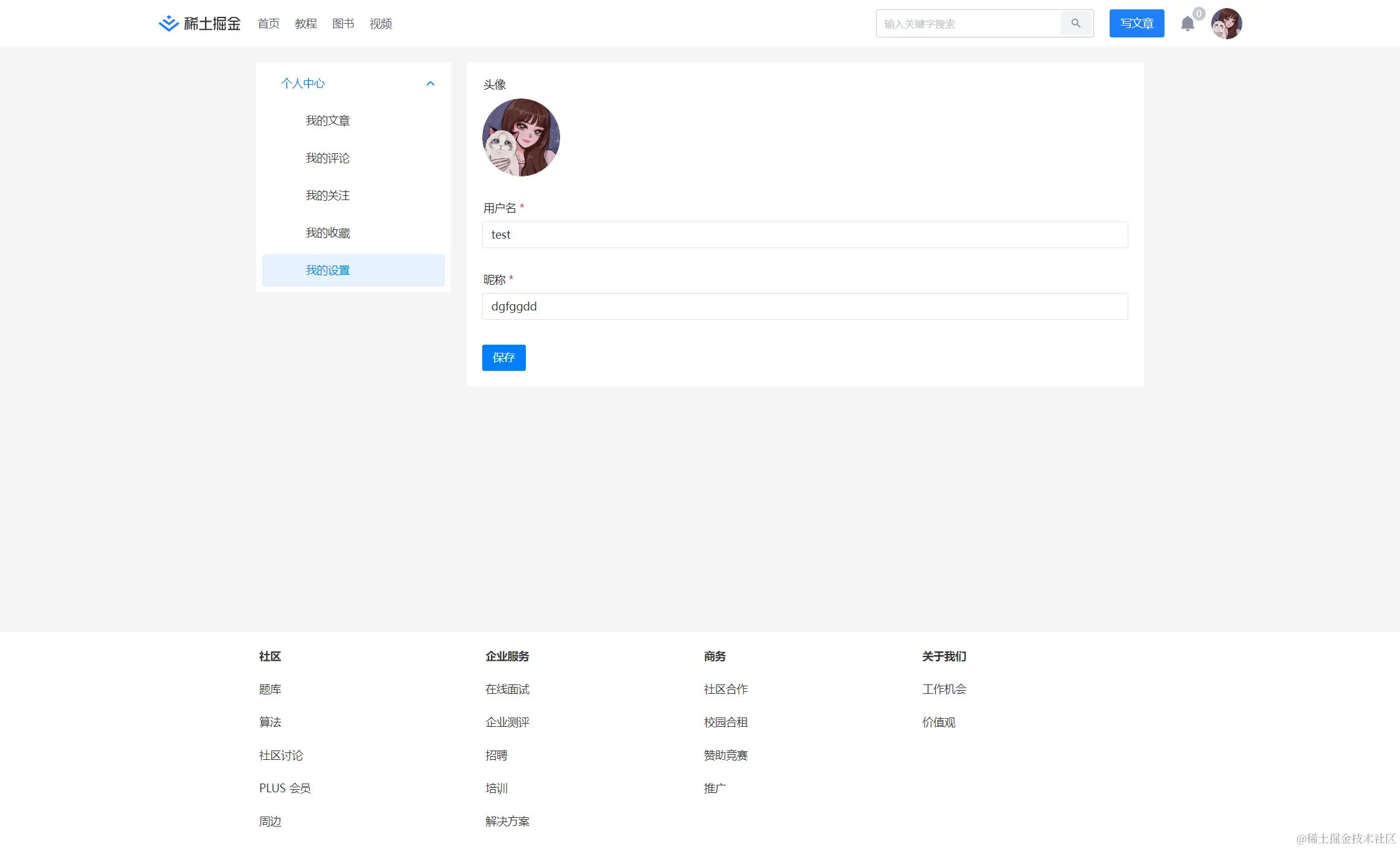Click the 昵称 input containing dgfggdd
The width and height of the screenshot is (1400, 849).
(x=804, y=306)
